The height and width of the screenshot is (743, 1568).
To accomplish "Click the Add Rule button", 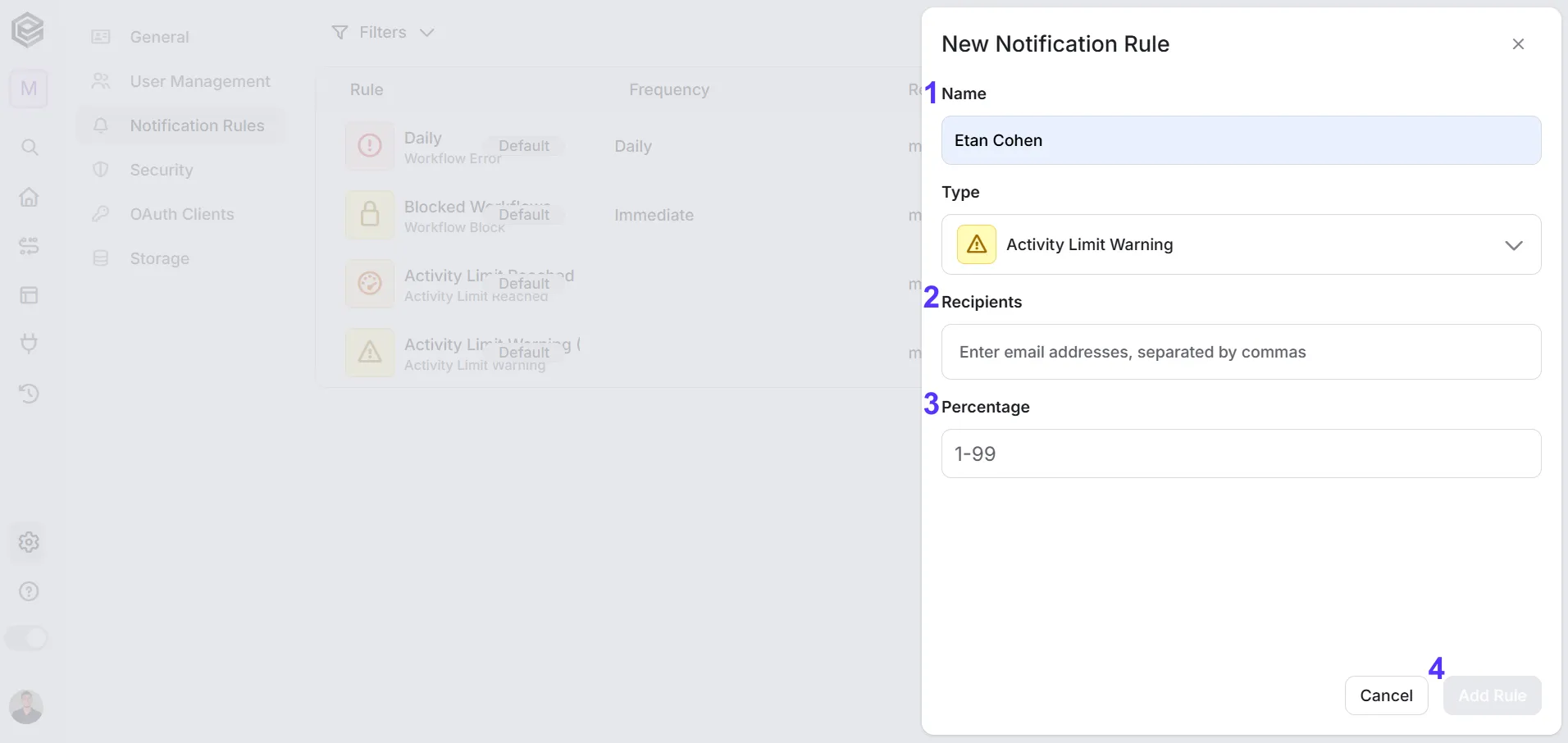I will (1492, 695).
